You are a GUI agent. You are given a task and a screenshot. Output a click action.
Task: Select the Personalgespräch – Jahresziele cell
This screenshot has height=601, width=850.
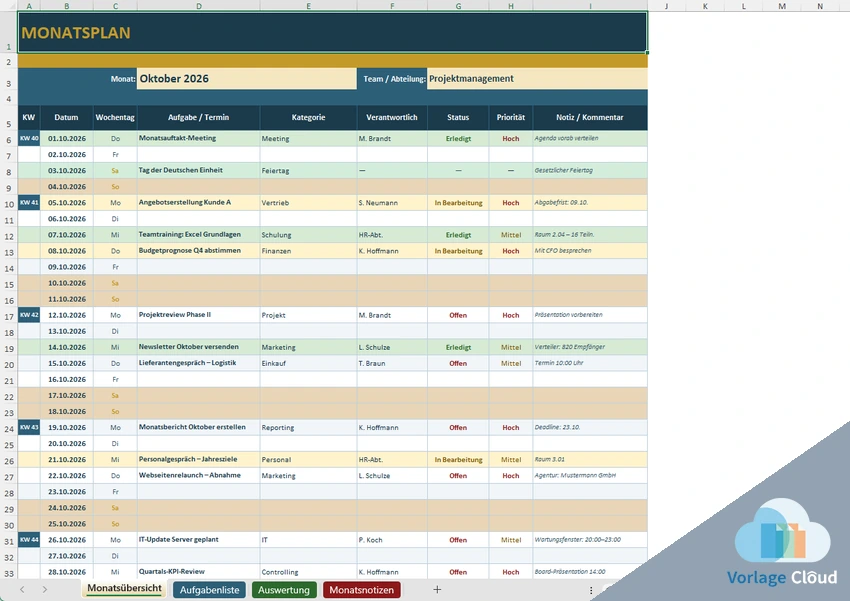click(198, 460)
